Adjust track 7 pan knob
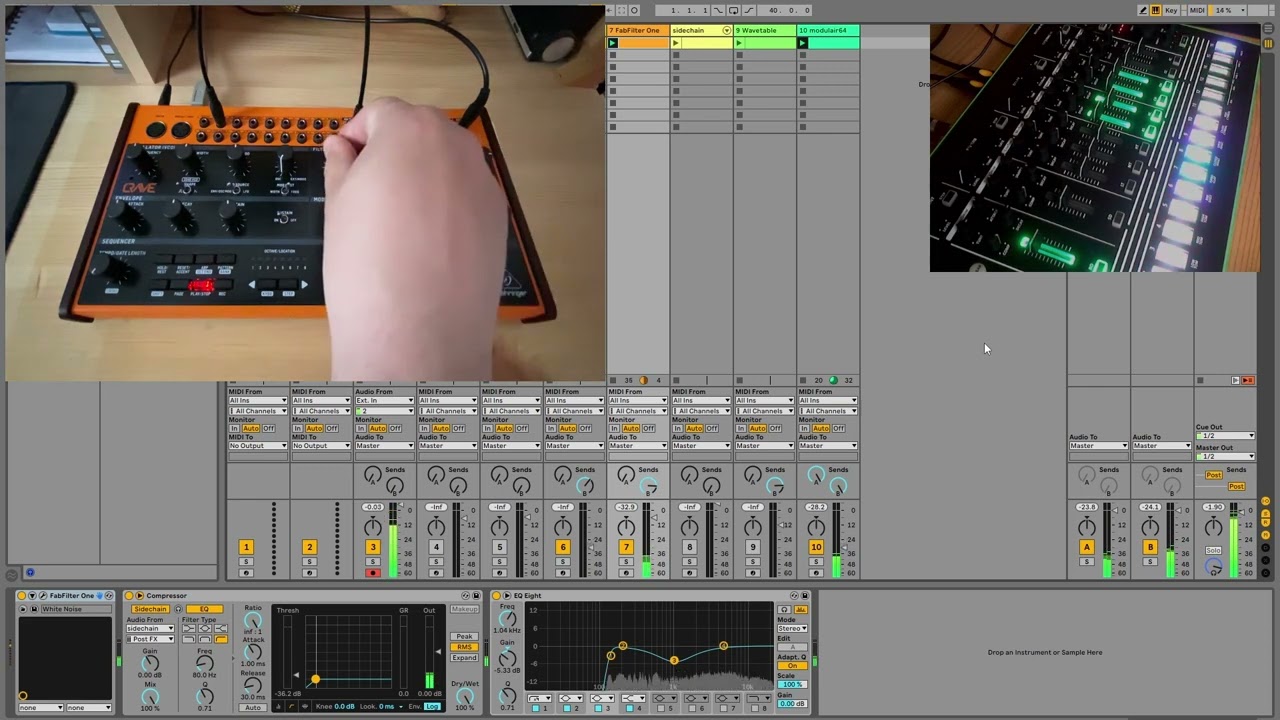Viewport: 1280px width, 720px height. pos(626,527)
